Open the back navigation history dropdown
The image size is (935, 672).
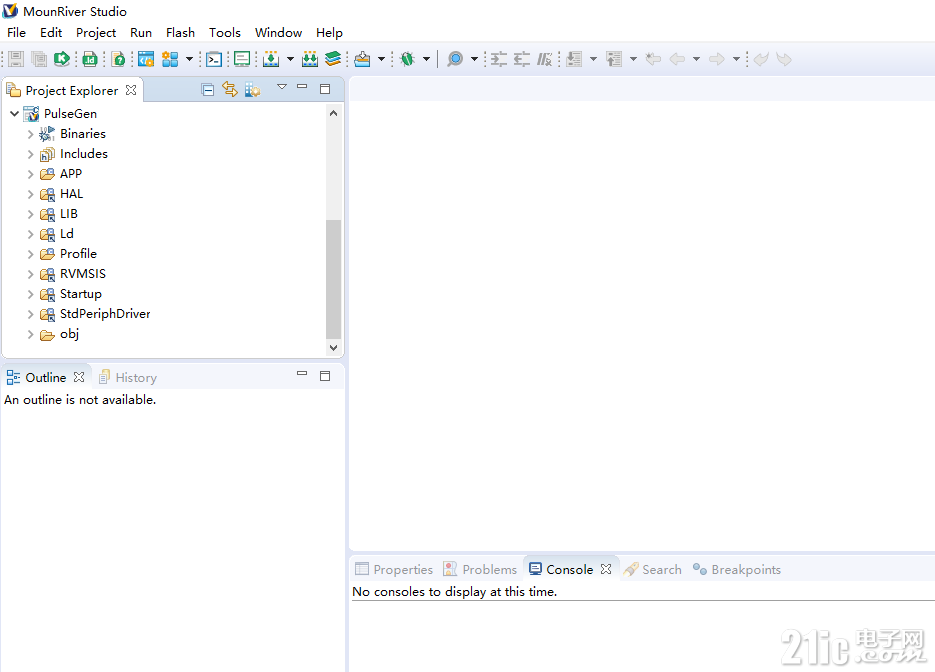(696, 59)
